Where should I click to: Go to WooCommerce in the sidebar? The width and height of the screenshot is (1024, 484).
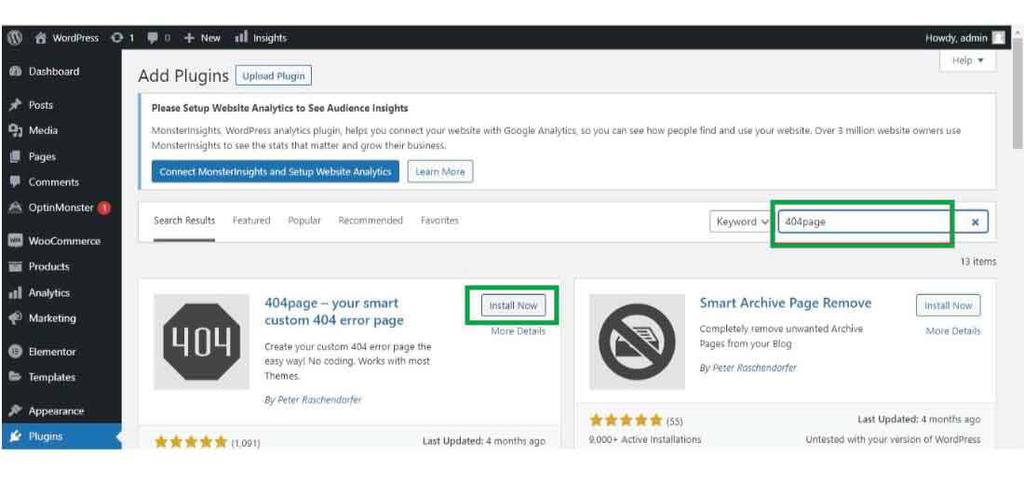pyautogui.click(x=64, y=241)
